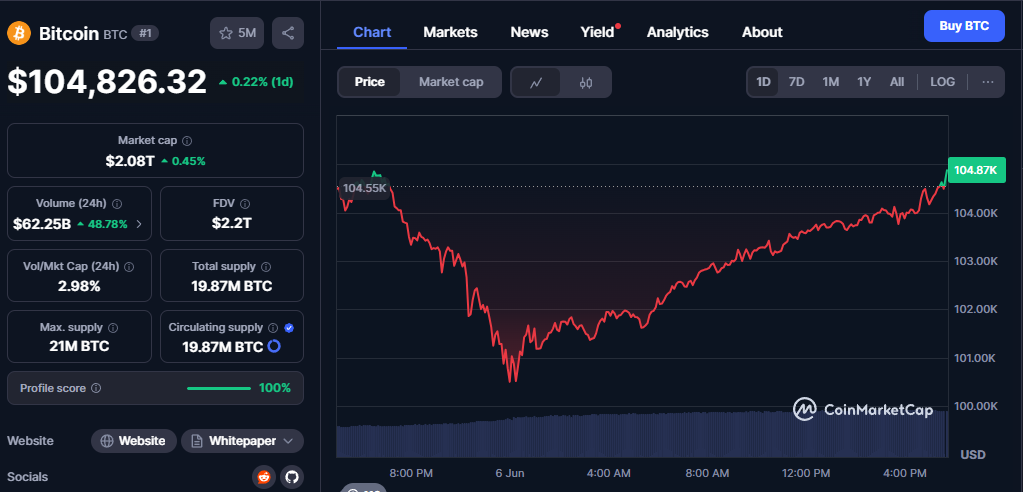The width and height of the screenshot is (1023, 492).
Task: Set chart range to 1D
Action: (763, 82)
